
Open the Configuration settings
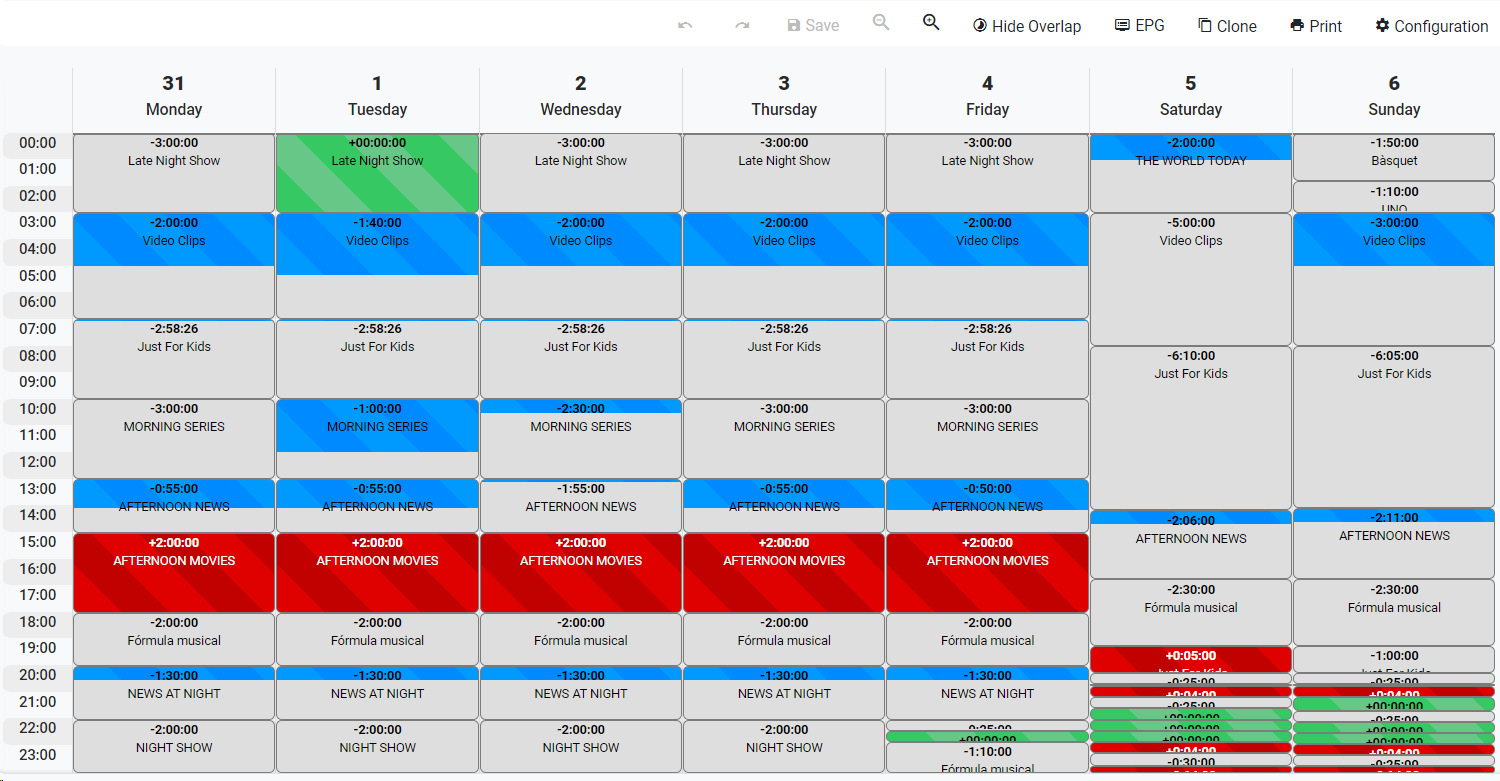click(x=1432, y=26)
